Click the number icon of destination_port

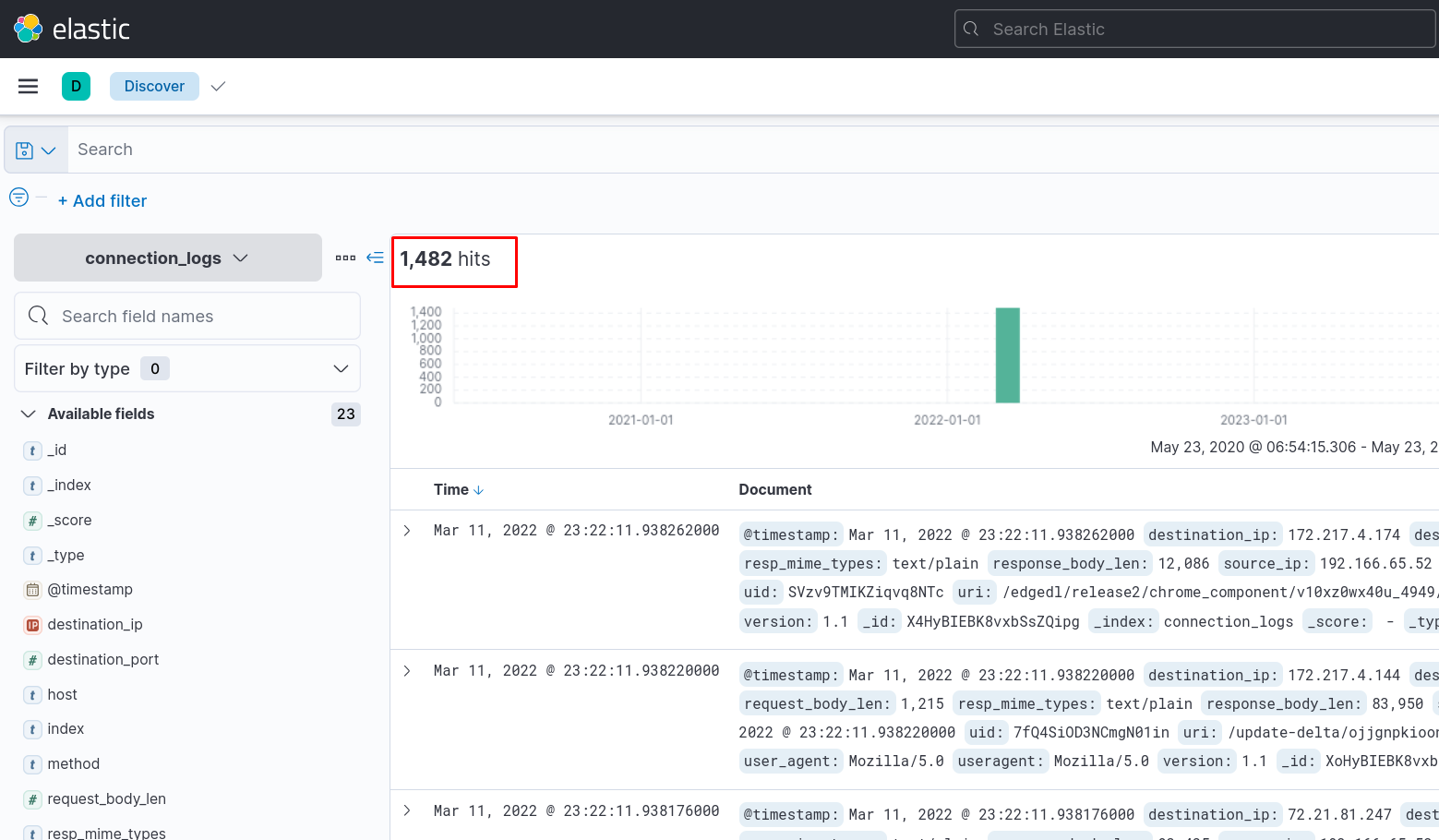tap(32, 660)
